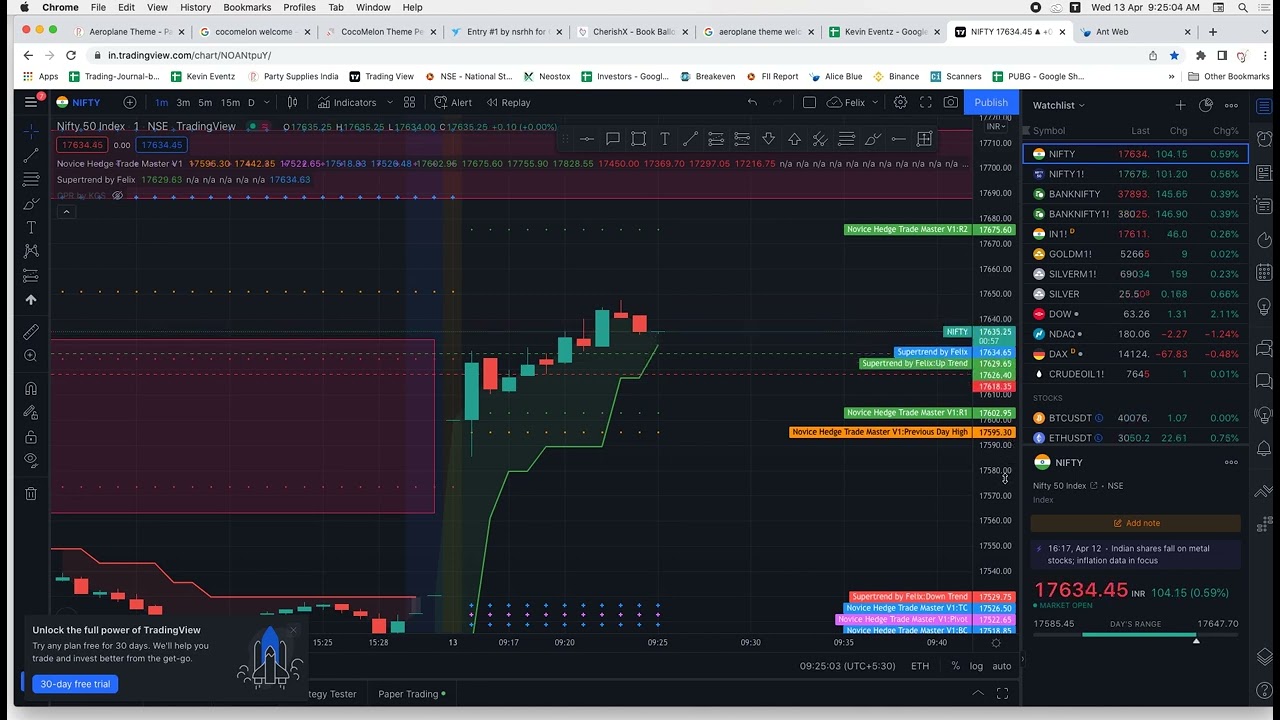
Task: Toggle hide all drawings eye icon
Action: [x=31, y=461]
